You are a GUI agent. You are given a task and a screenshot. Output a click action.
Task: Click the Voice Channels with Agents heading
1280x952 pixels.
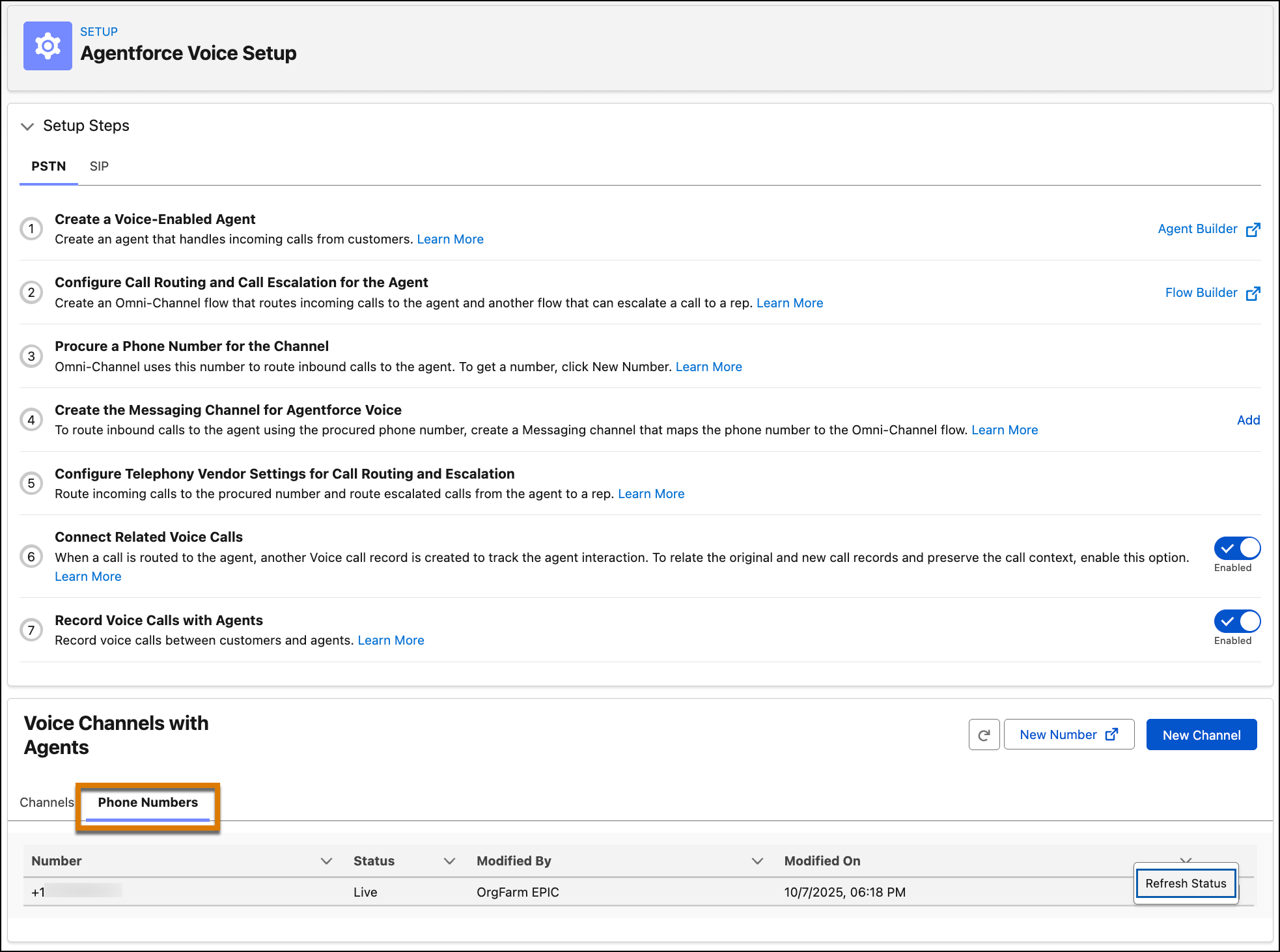[116, 735]
